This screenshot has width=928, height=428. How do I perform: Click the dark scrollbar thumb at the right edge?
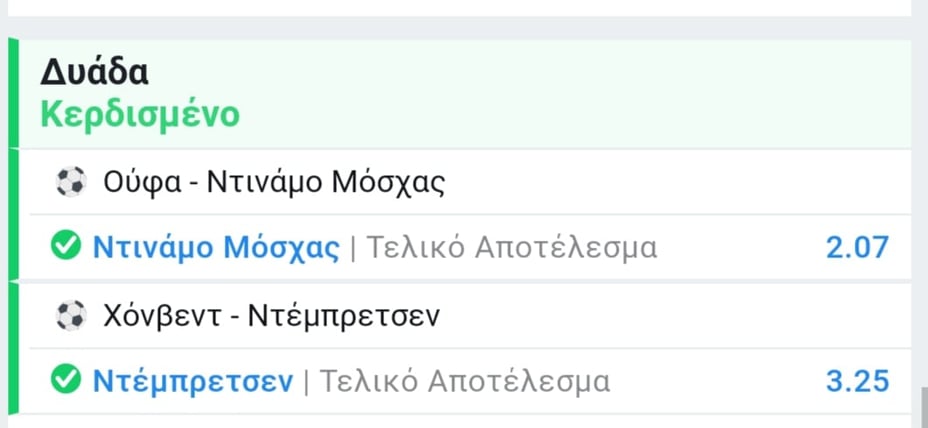click(x=922, y=408)
